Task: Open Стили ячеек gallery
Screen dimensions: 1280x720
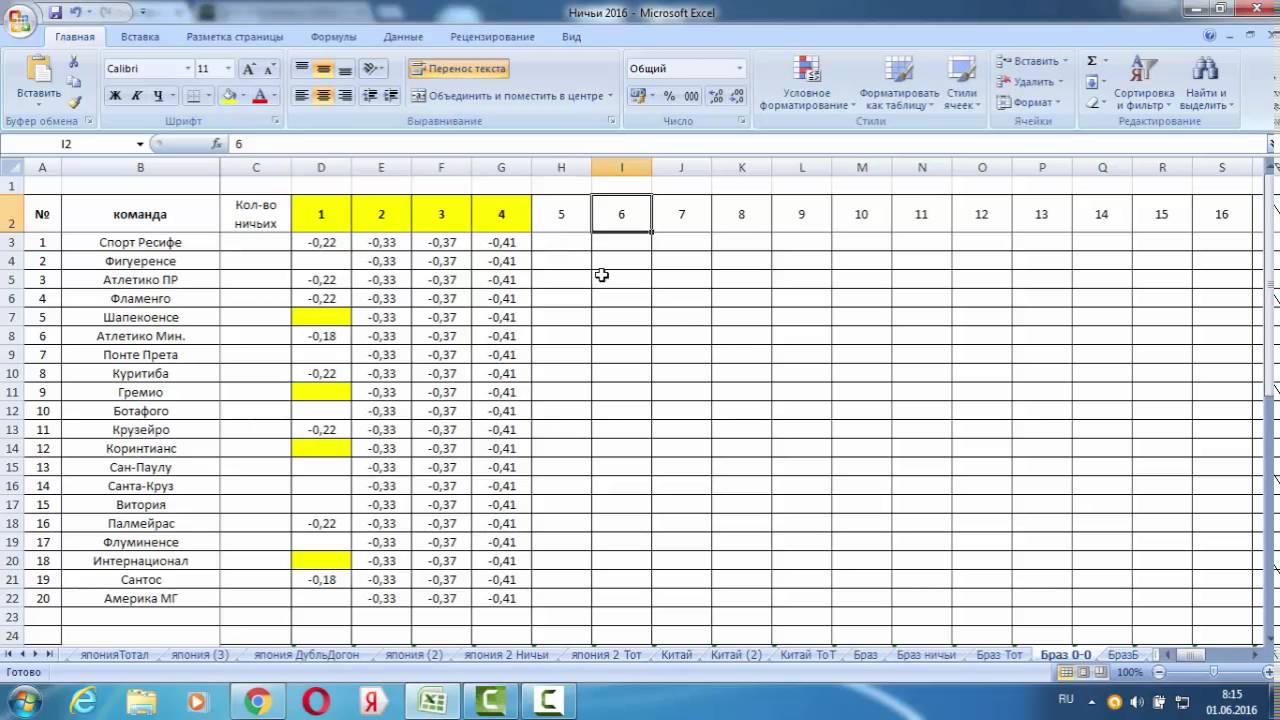Action: 961,82
